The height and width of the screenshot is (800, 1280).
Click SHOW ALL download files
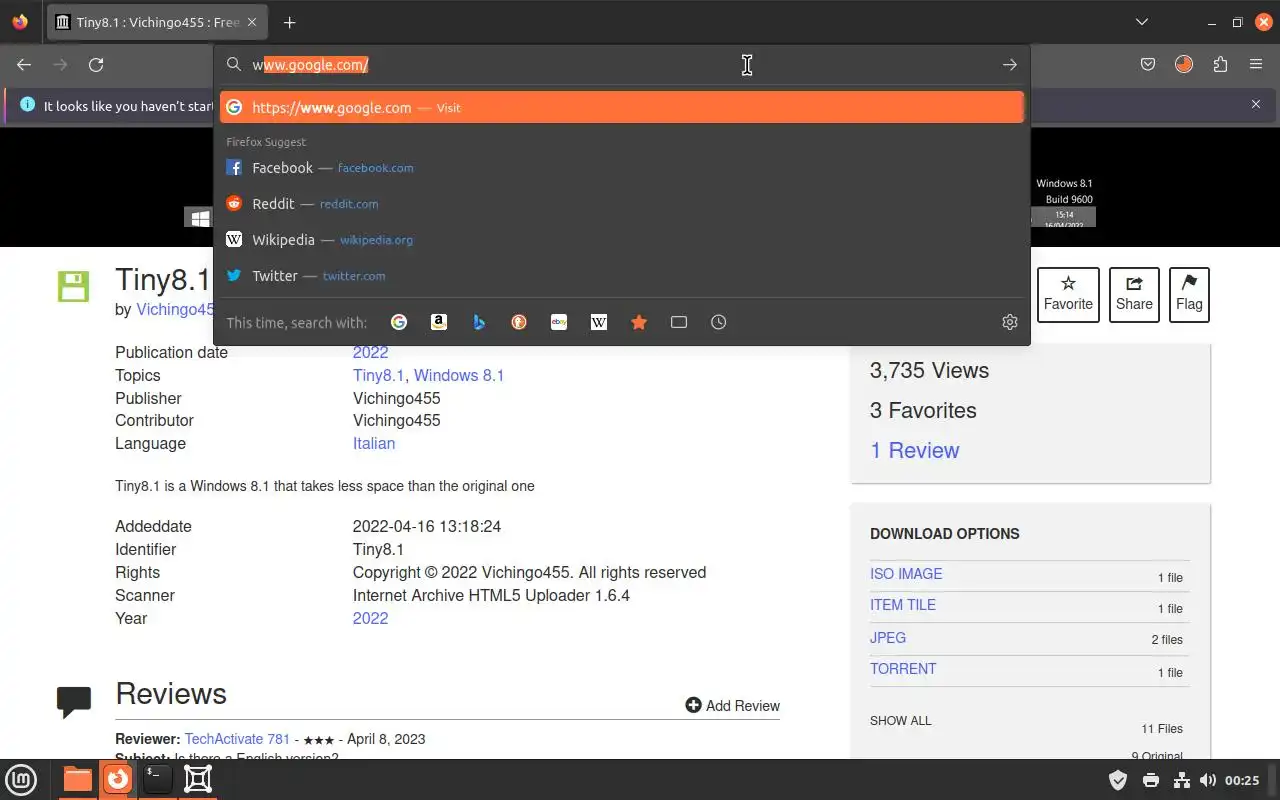900,721
